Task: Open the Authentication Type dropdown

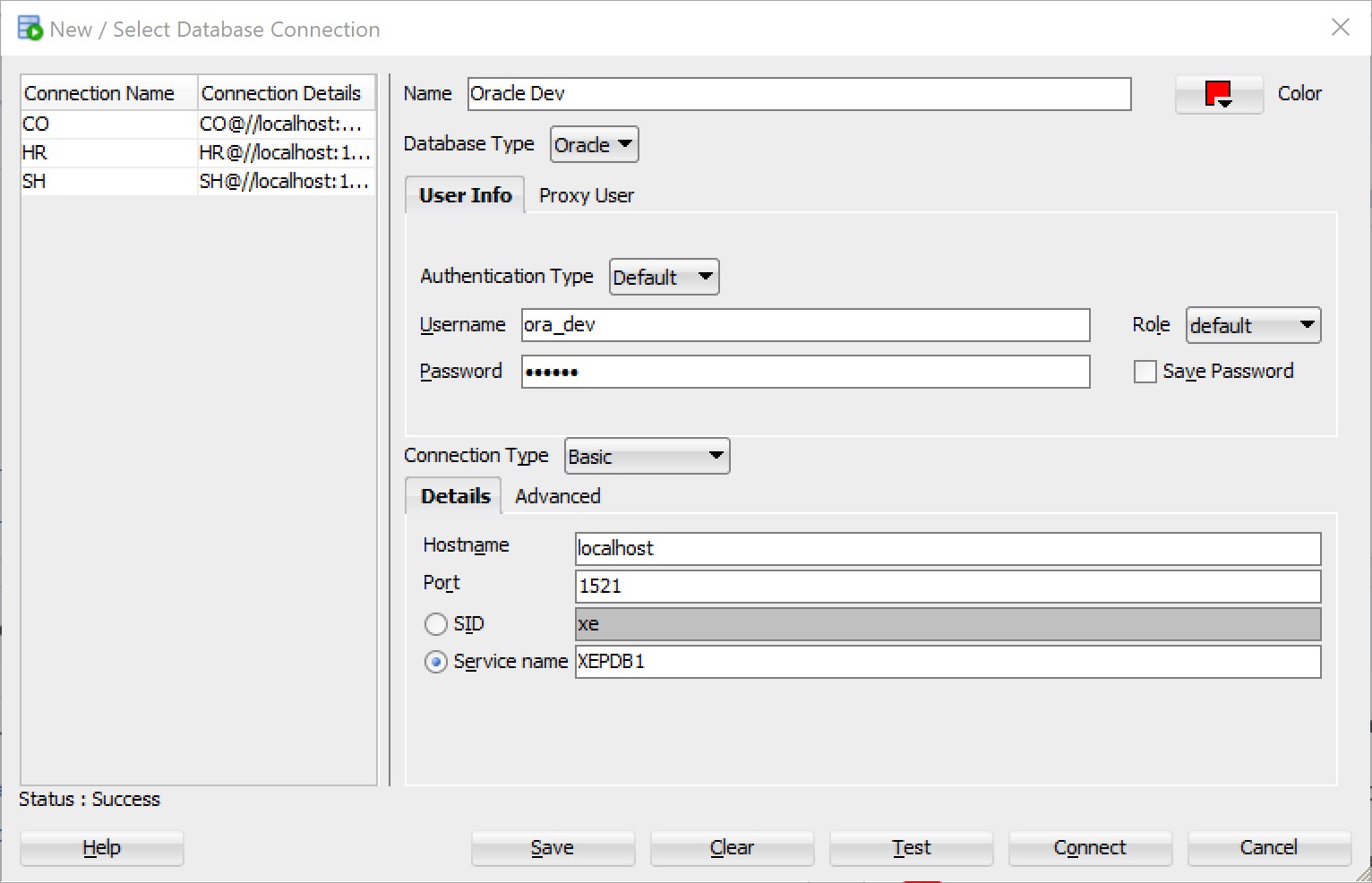Action: click(664, 277)
